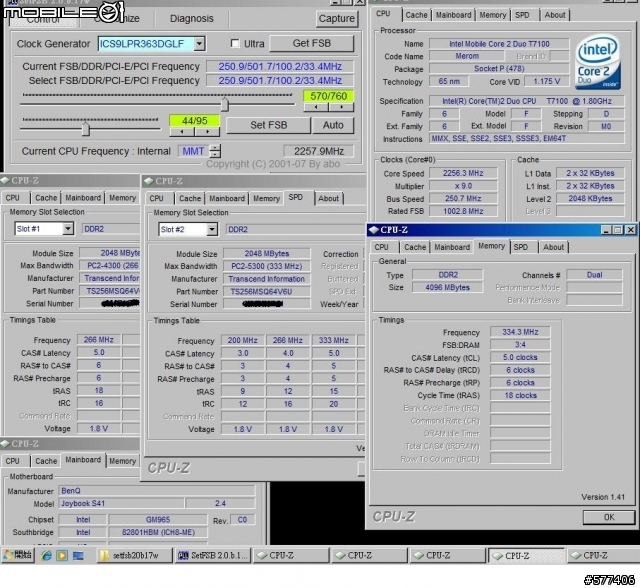Launch the media player quick launch icon
This screenshot has width=640, height=588.
(62, 555)
